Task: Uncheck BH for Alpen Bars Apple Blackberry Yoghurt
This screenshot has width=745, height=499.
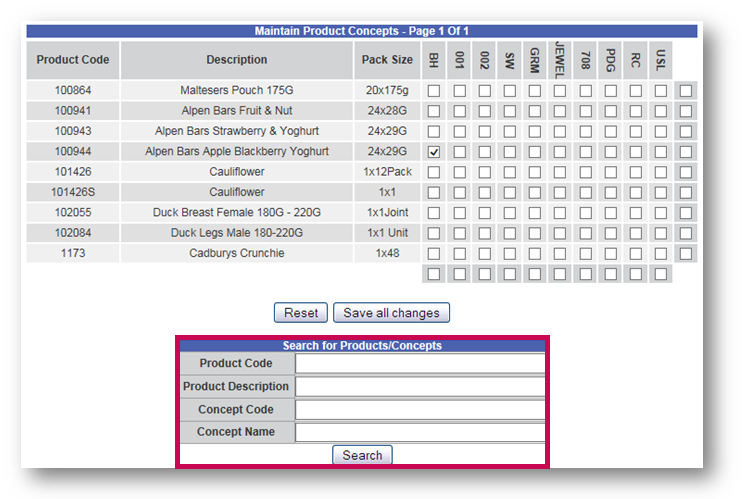Action: click(434, 152)
